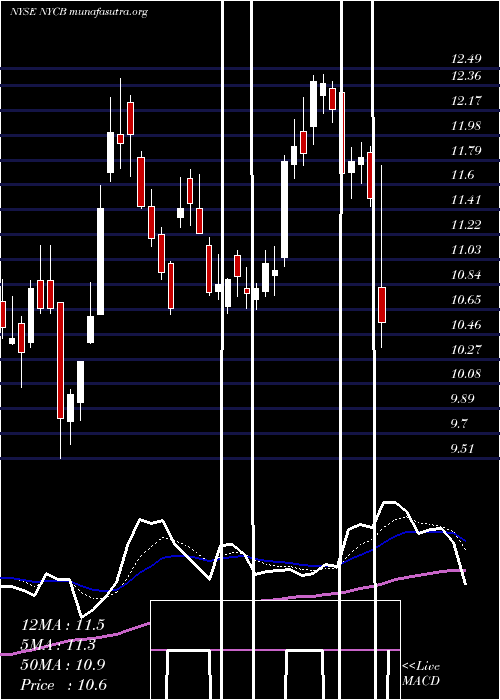The width and height of the screenshot is (500, 700).
Task: Click the highest white candle near 12.36
Action: coord(313,104)
